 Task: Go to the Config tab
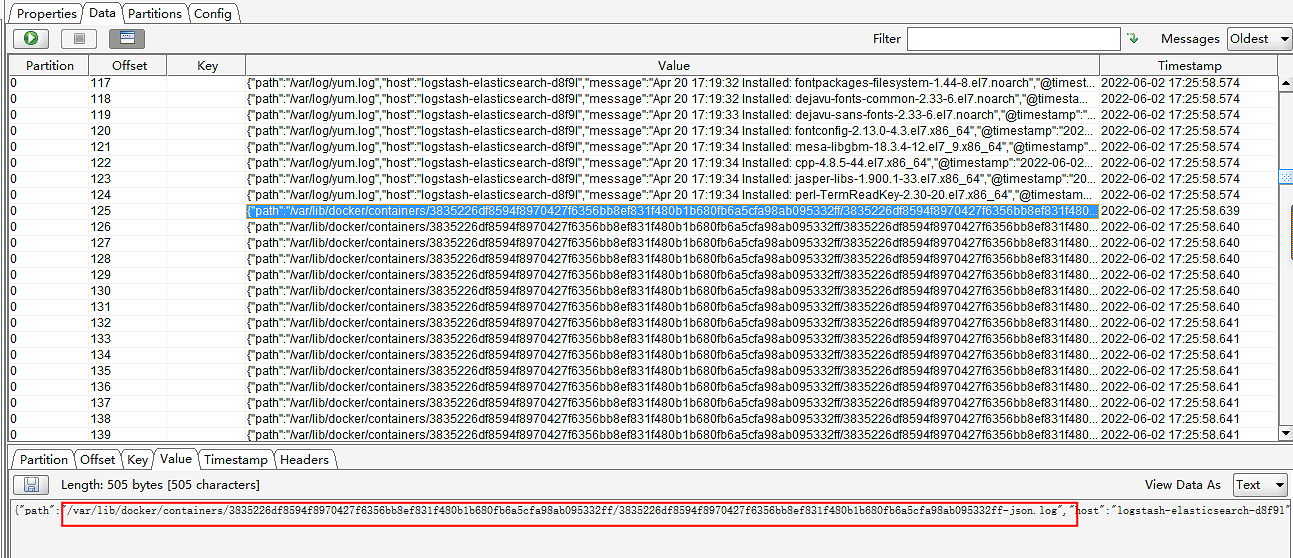coord(212,13)
